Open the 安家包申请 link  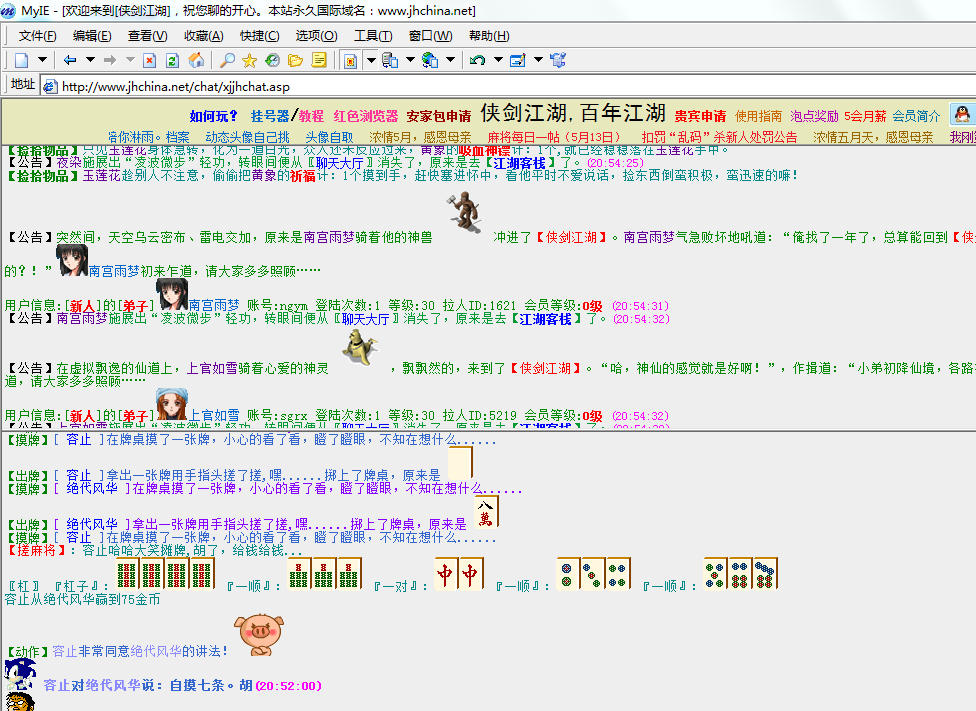coord(439,116)
